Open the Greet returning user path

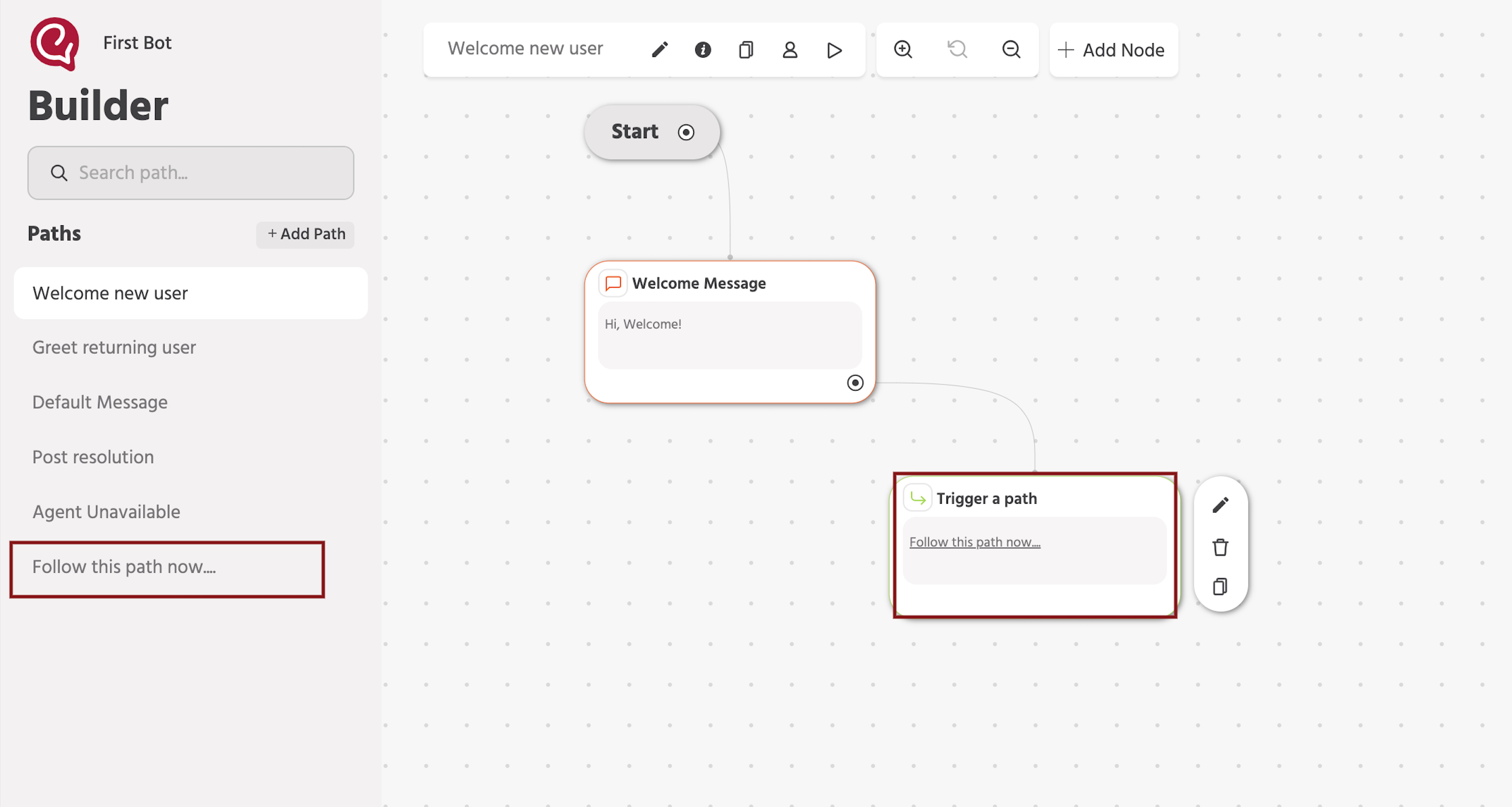coord(114,347)
